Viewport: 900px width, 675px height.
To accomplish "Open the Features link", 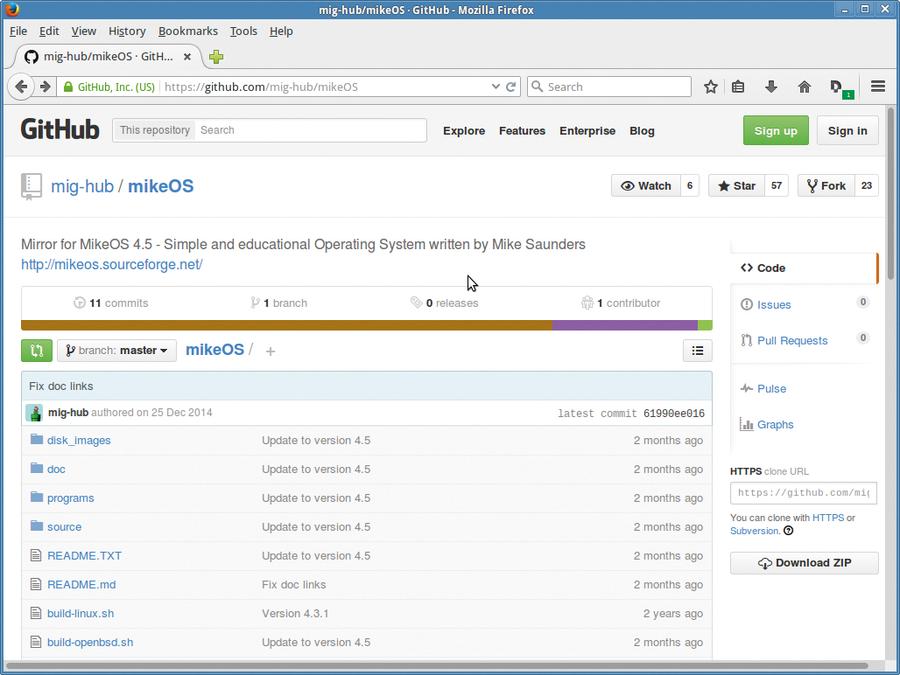I will tap(522, 131).
